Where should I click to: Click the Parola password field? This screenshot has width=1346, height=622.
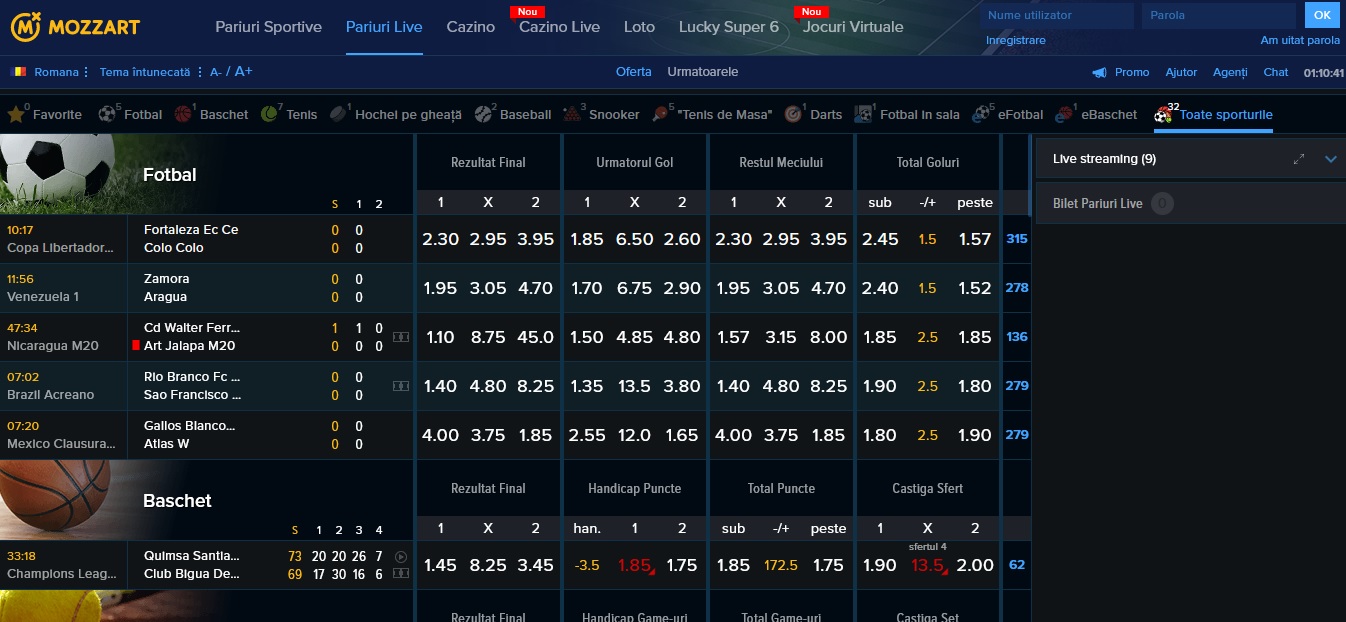point(1219,15)
